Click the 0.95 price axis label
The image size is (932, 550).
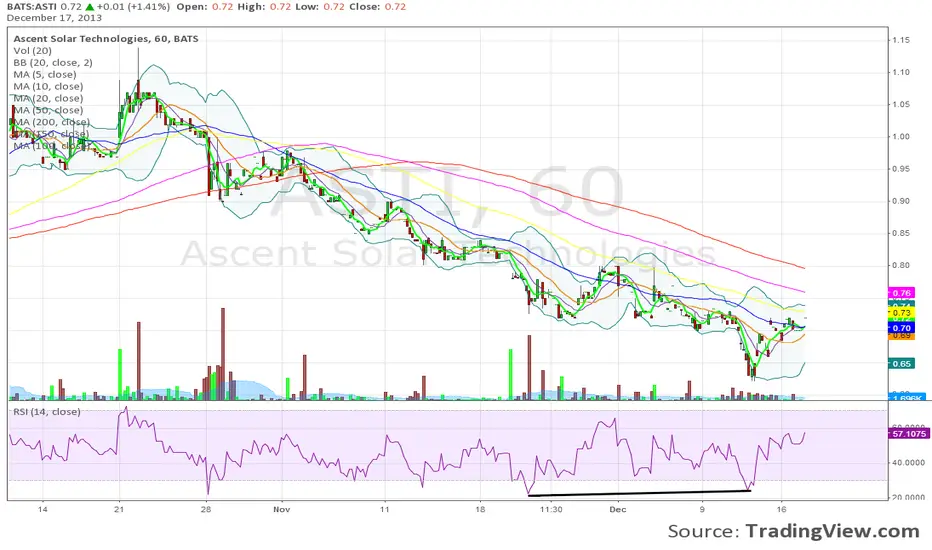point(901,169)
